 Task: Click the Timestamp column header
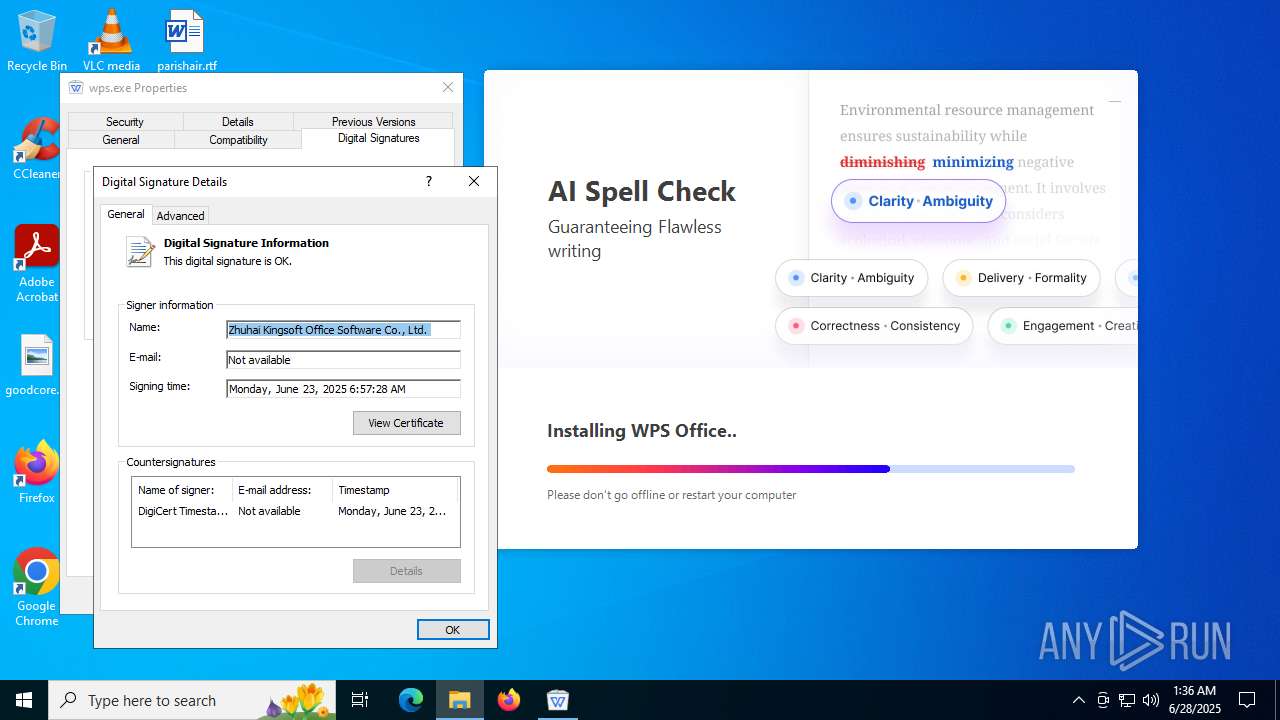coord(395,490)
